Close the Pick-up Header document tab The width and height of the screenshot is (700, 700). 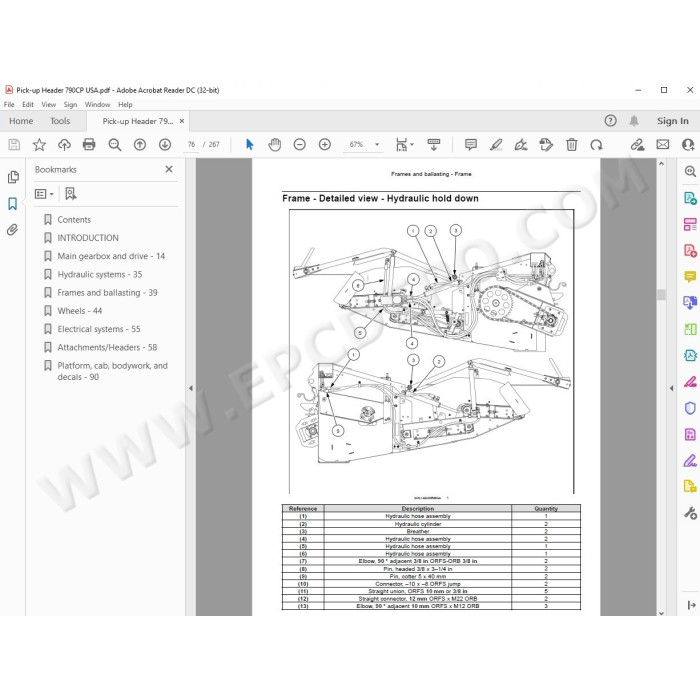(x=182, y=121)
